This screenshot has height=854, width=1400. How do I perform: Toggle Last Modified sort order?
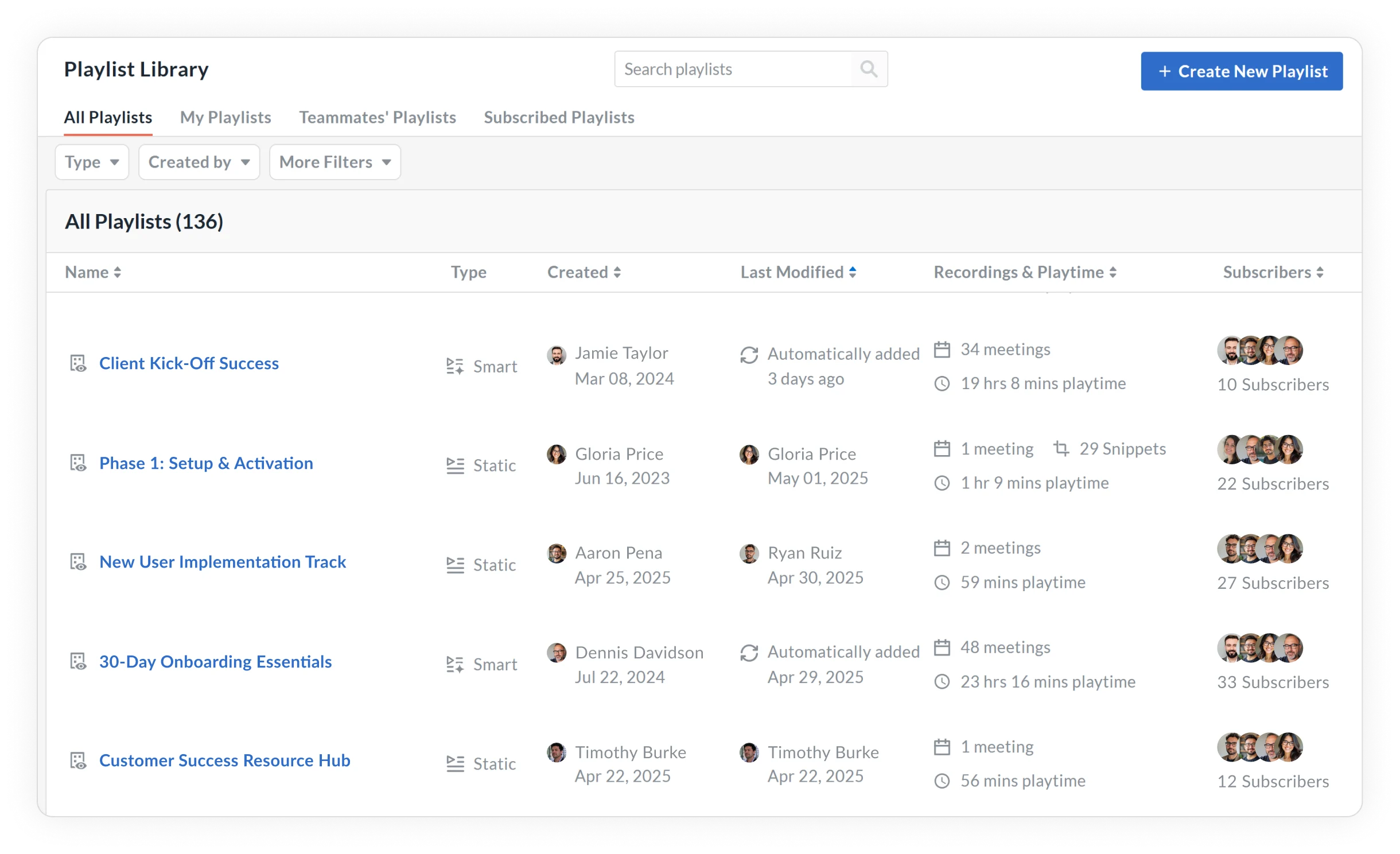coord(853,272)
